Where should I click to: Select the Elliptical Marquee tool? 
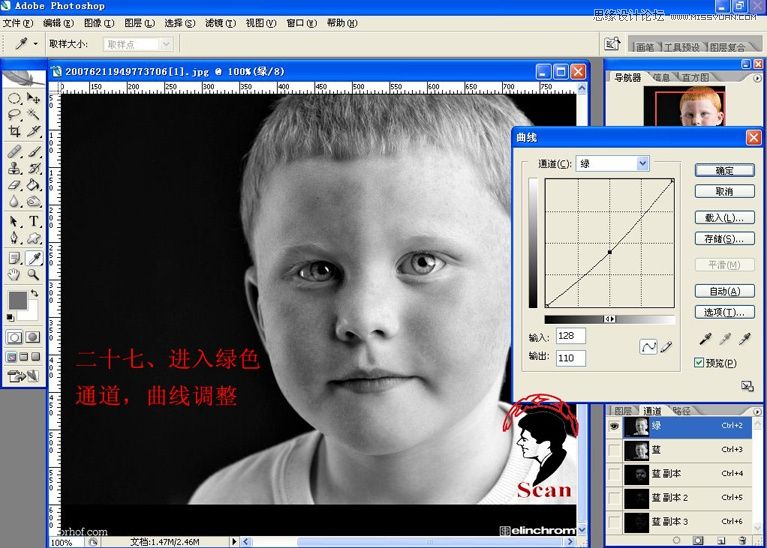click(x=14, y=98)
